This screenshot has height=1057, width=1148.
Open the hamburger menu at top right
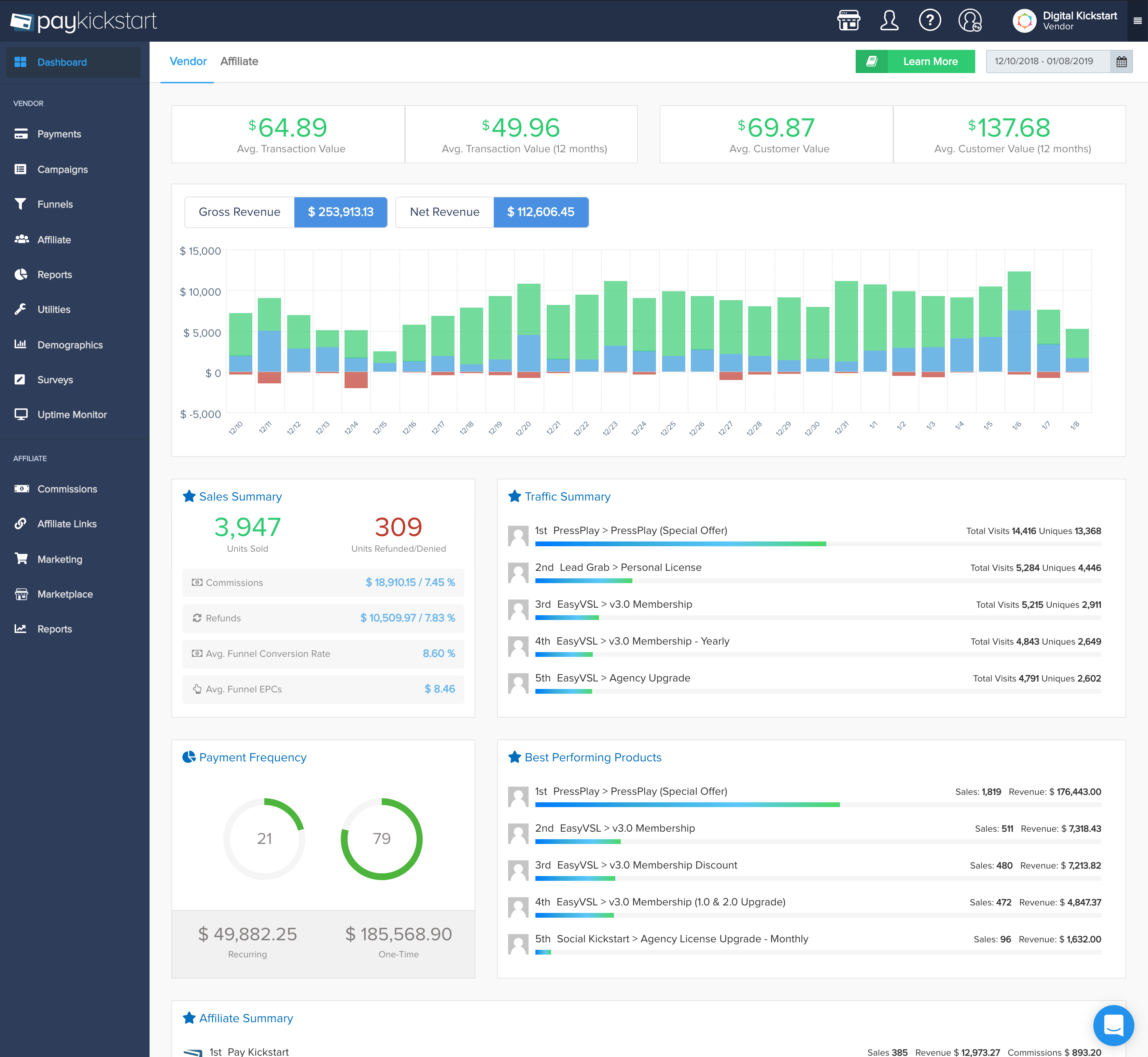pos(1138,20)
